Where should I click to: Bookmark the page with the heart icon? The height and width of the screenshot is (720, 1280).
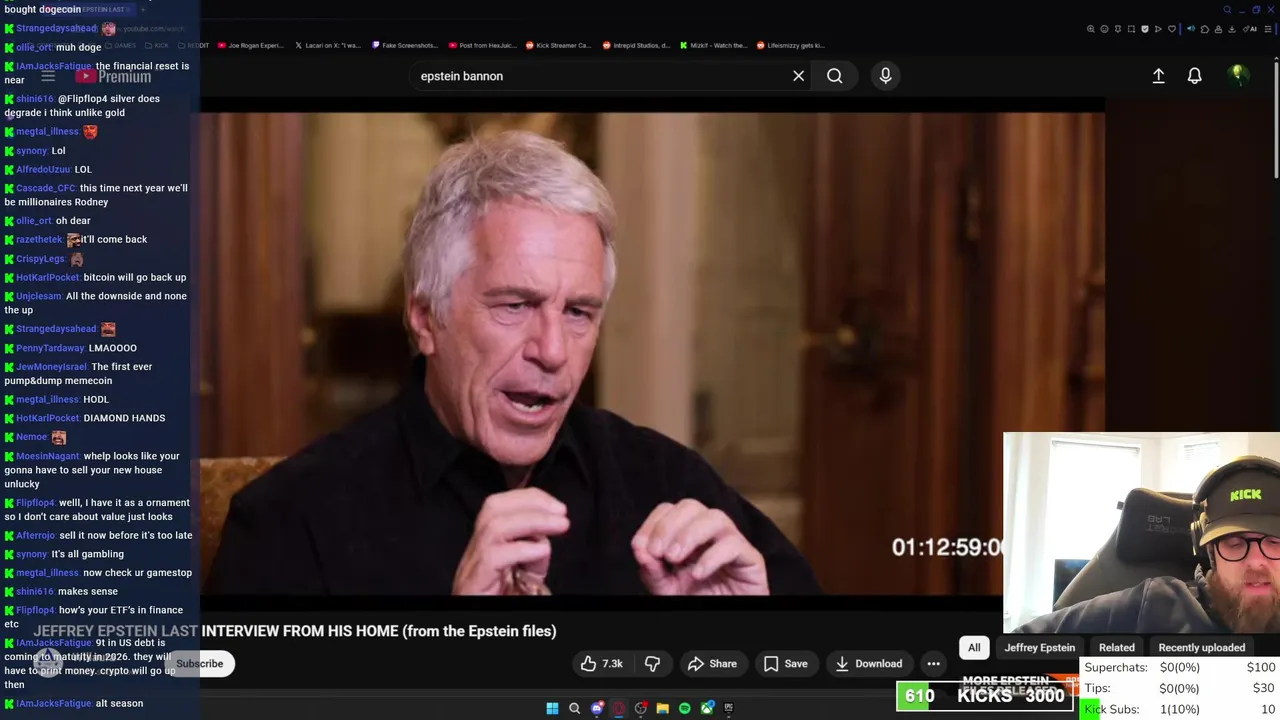pos(1172,29)
